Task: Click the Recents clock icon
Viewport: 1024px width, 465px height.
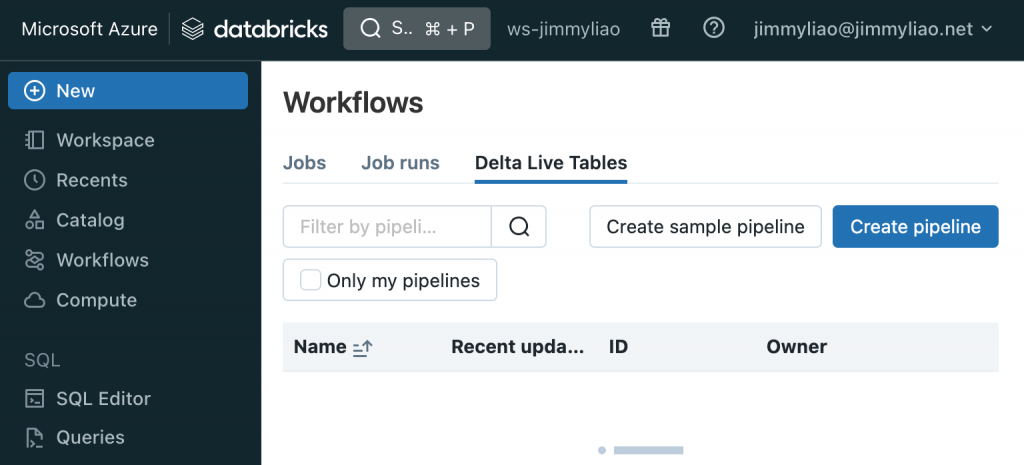Action: click(x=35, y=180)
